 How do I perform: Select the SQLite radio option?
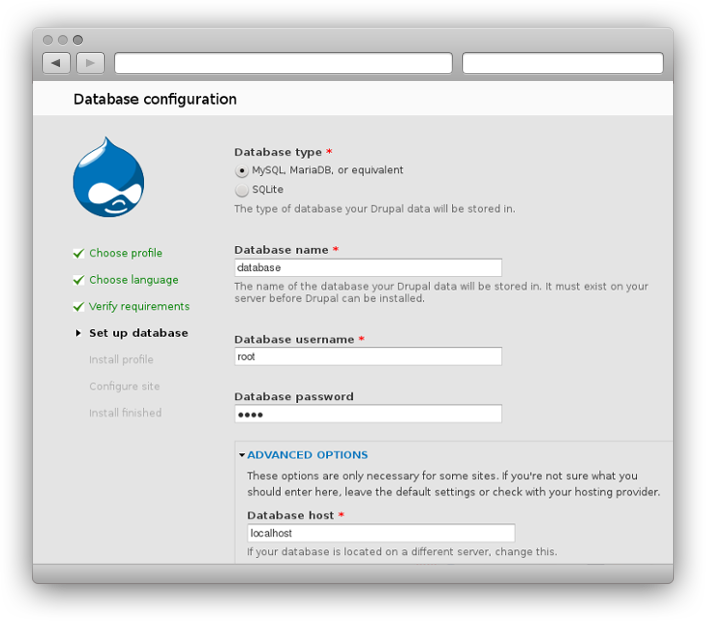(x=242, y=190)
